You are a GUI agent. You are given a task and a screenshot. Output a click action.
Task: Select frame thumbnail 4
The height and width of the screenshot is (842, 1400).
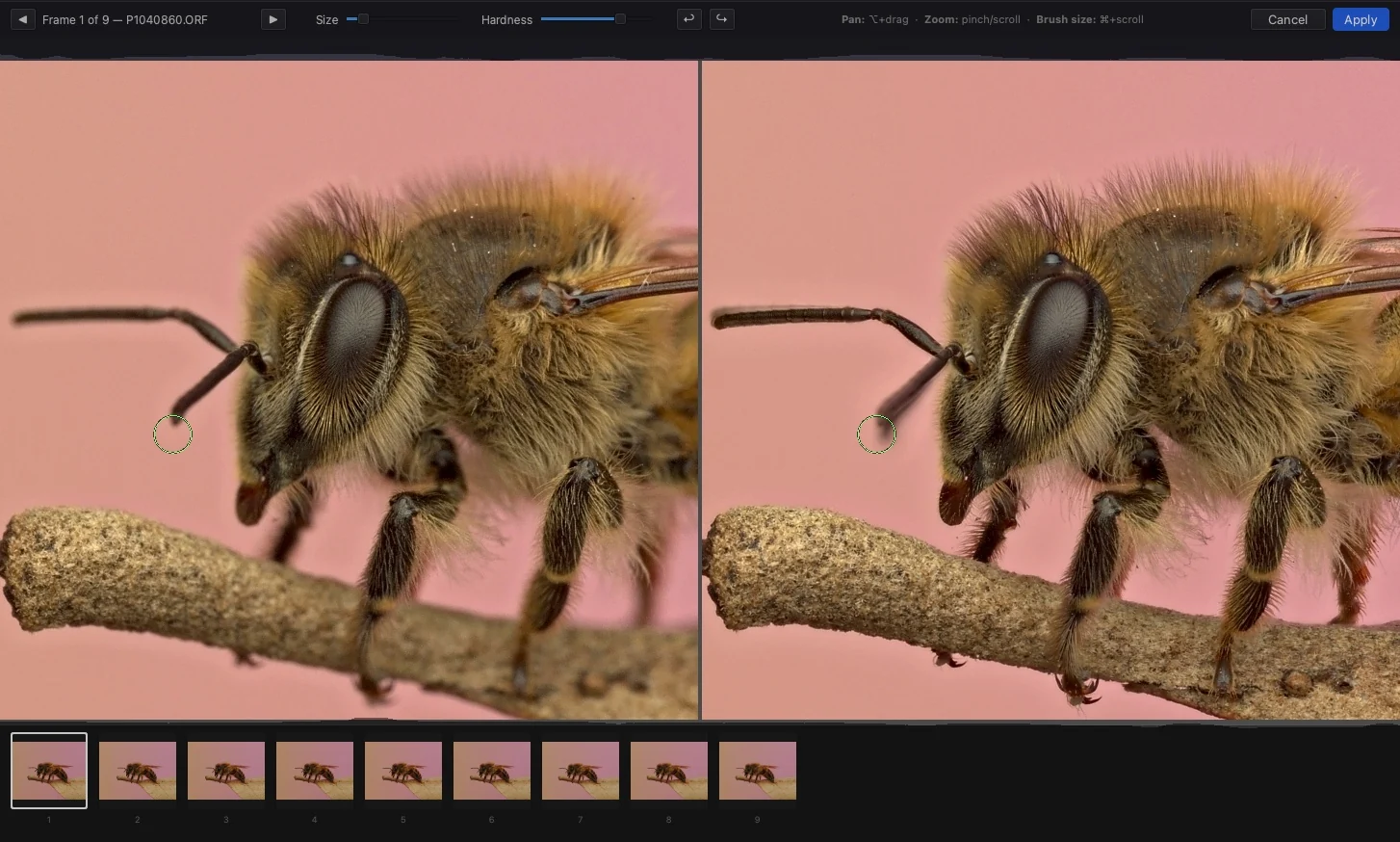(x=315, y=771)
